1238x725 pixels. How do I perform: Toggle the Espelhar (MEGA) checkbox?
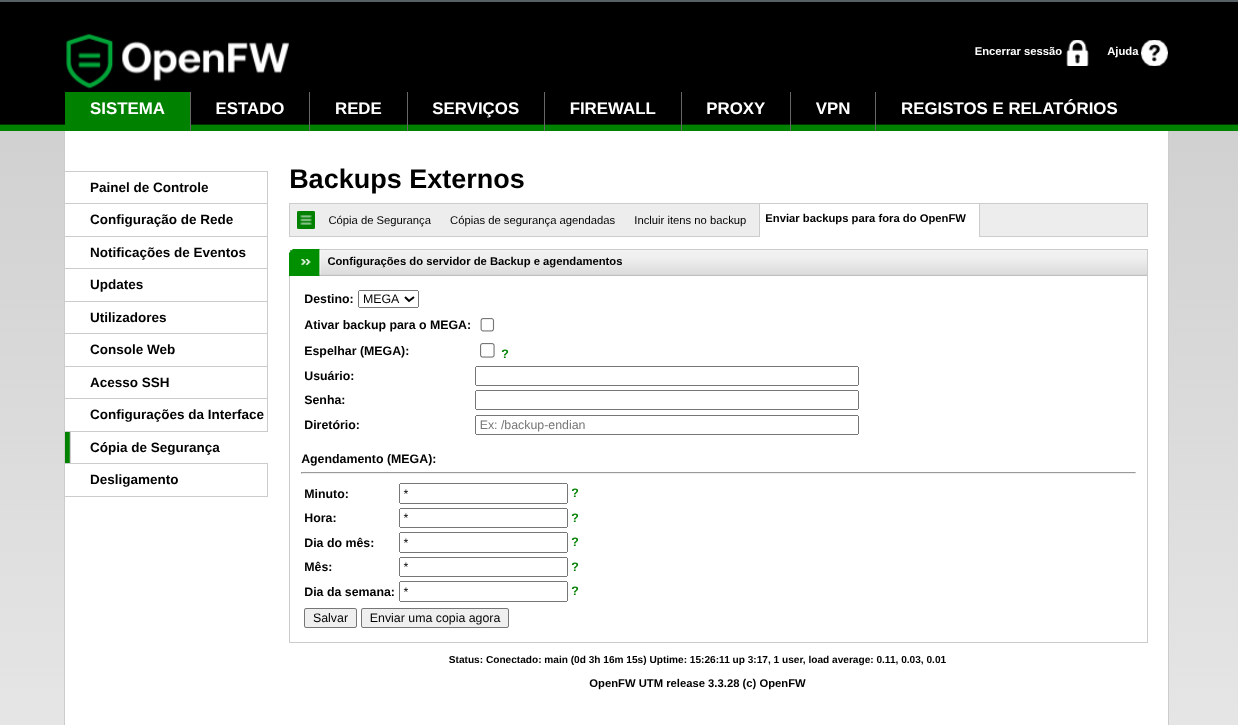(x=487, y=350)
